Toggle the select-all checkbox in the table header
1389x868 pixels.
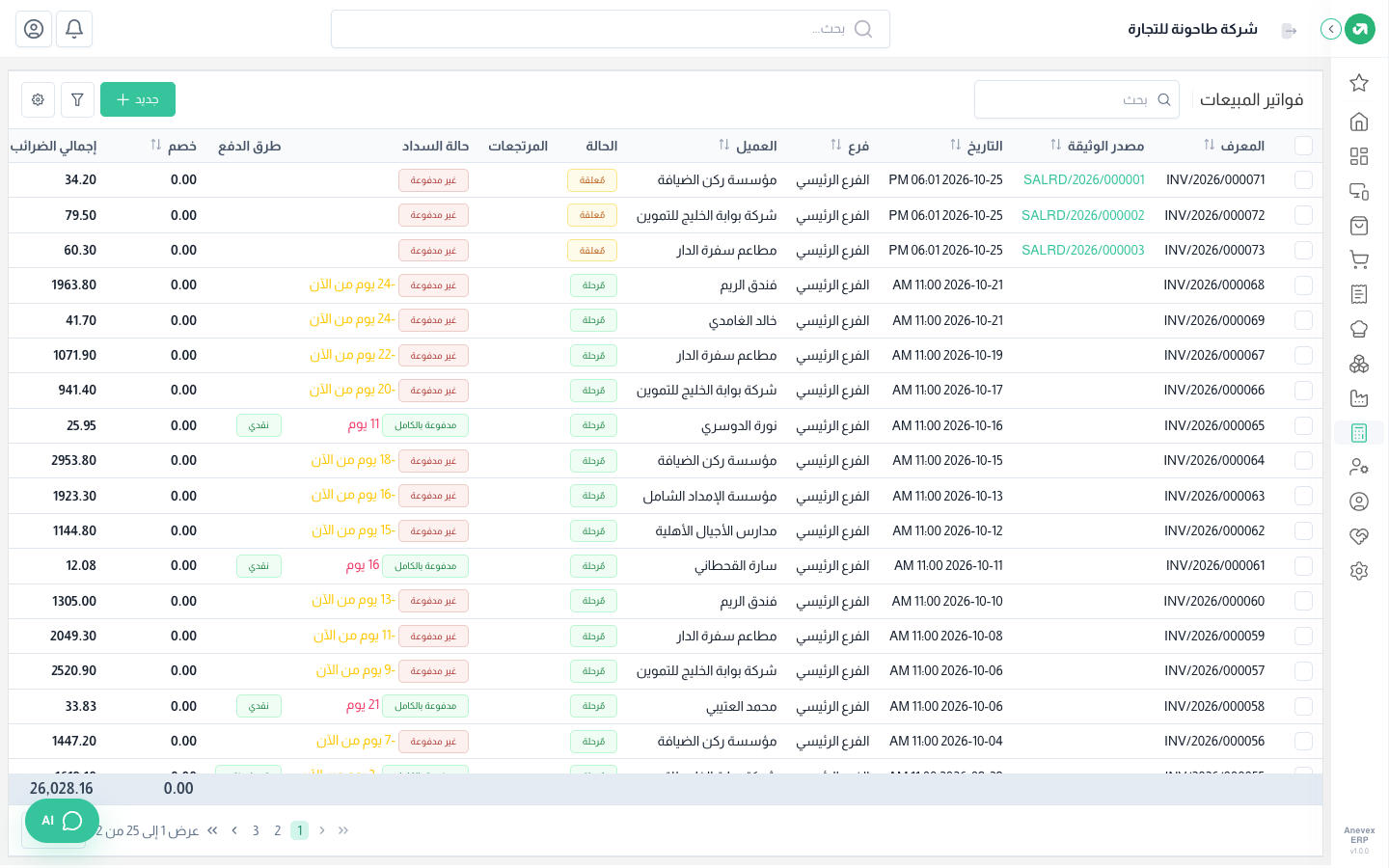1304,146
